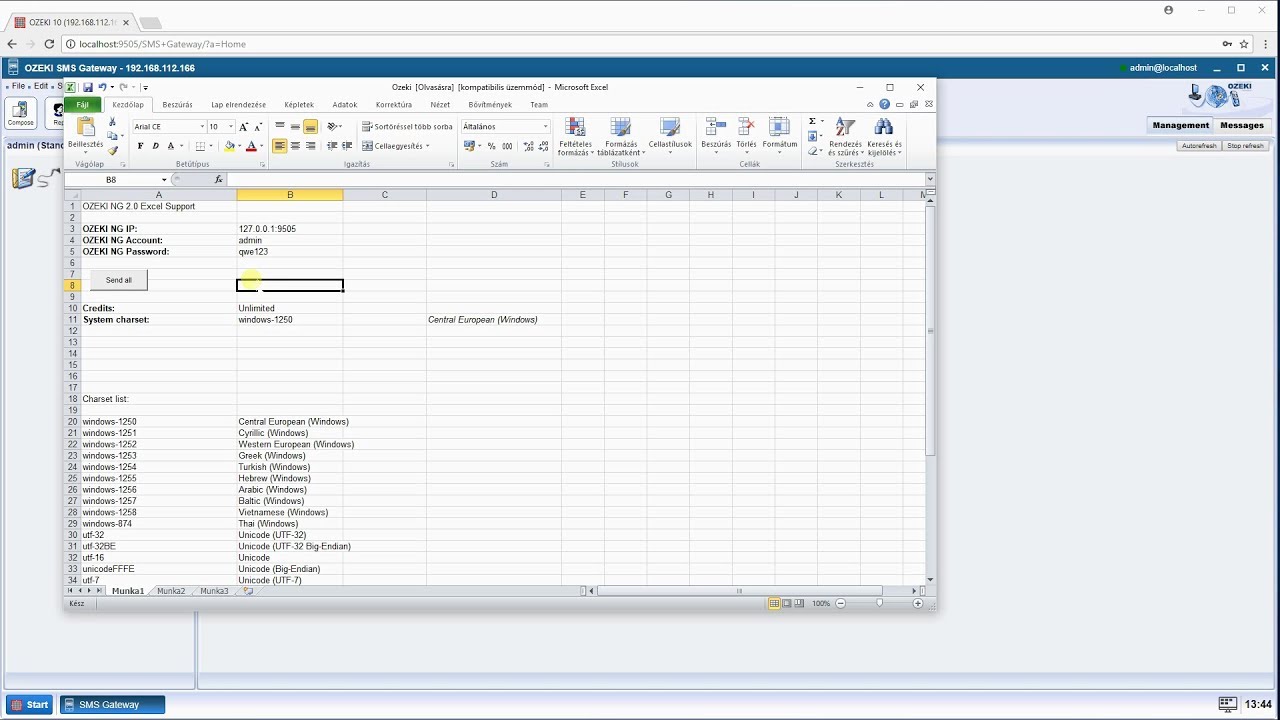Viewport: 1280px width, 720px height.
Task: Open the Arial CE font name dropdown
Action: click(202, 127)
